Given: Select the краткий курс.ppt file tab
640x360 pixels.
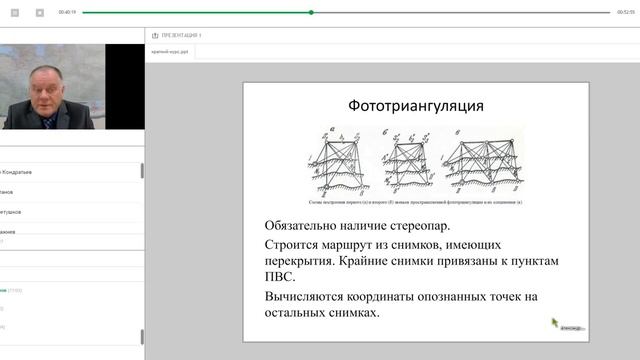Looking at the screenshot, I should coord(170,52).
